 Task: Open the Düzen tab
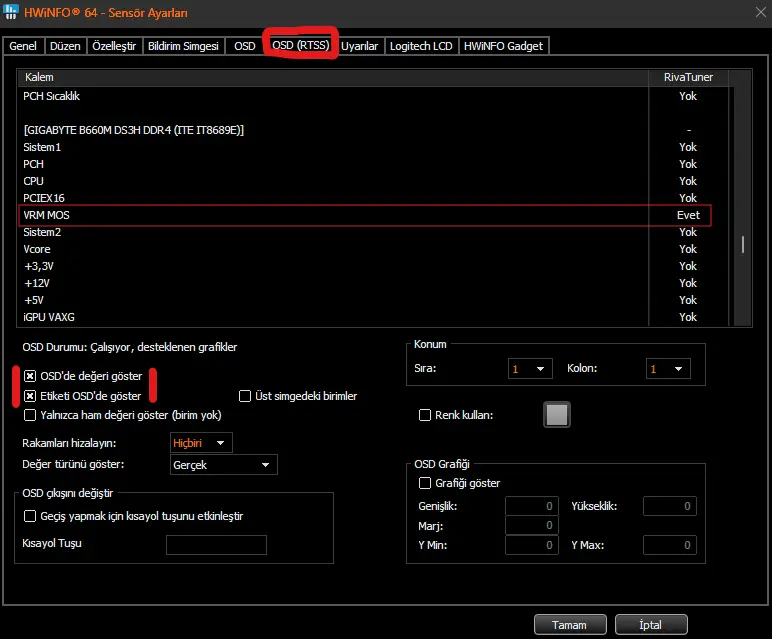tap(65, 46)
